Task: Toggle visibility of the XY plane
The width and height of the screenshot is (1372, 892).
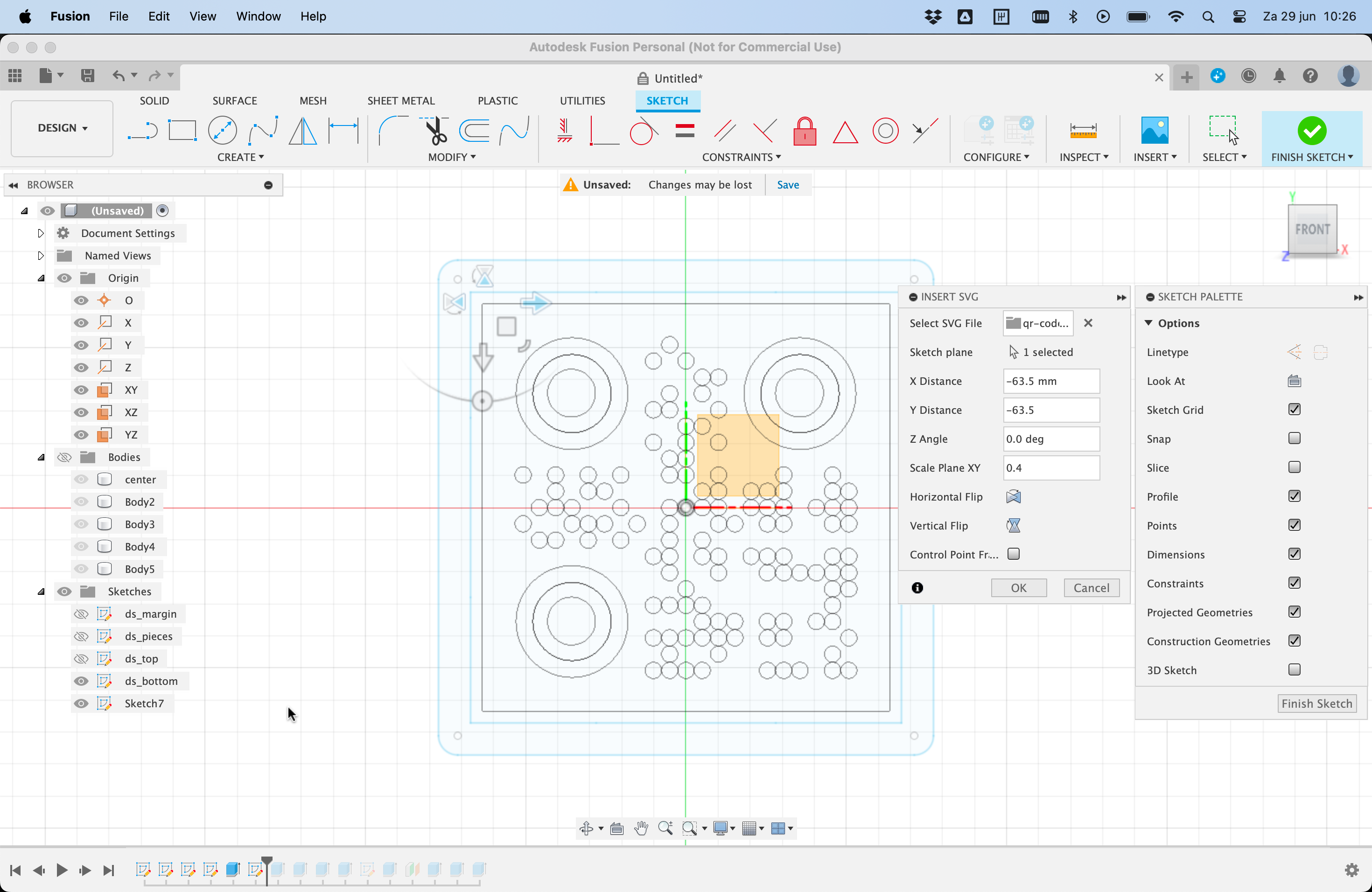Action: pos(81,390)
